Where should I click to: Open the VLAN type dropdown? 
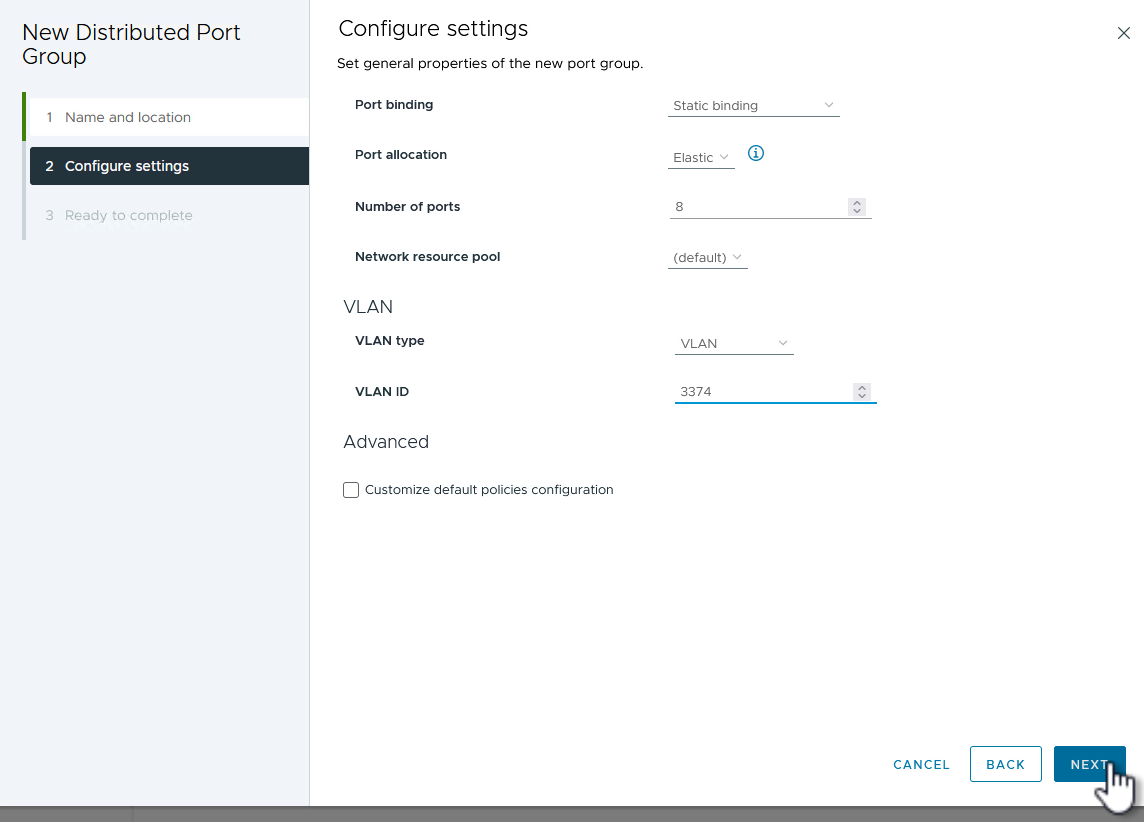(x=734, y=344)
